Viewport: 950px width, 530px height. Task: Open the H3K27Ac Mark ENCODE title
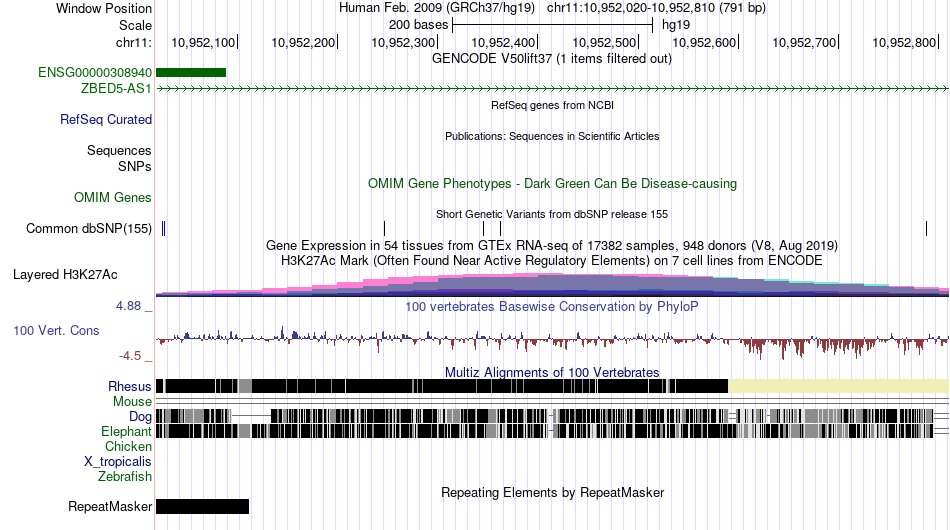click(x=552, y=260)
